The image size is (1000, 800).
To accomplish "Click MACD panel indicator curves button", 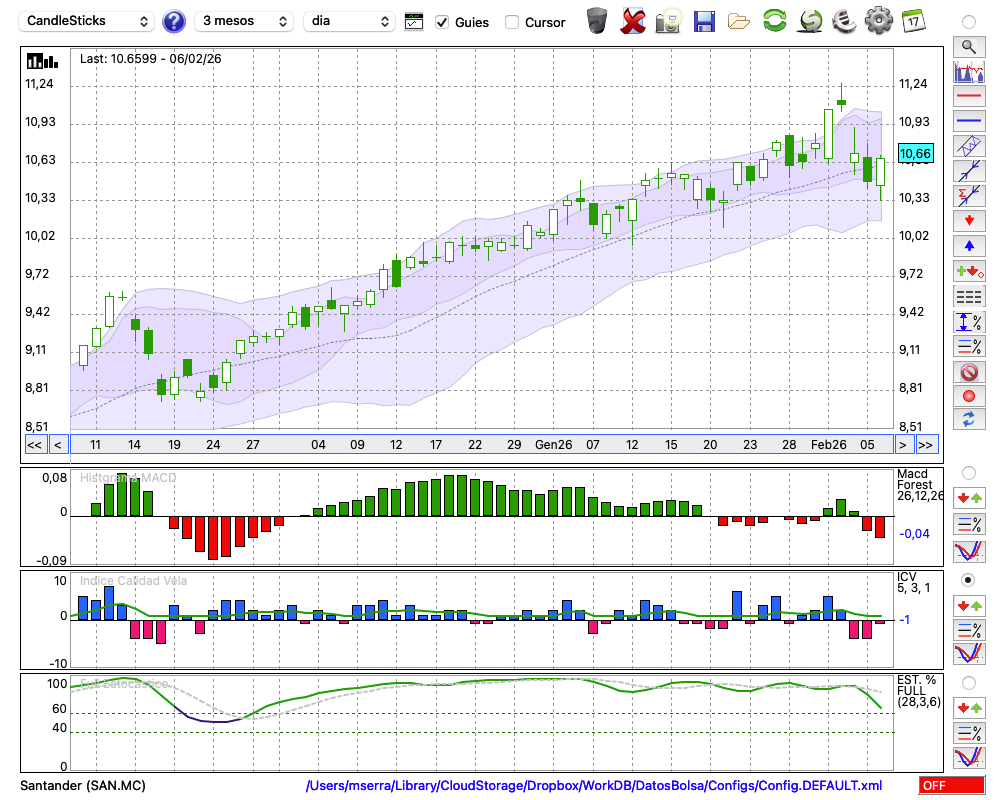I will pyautogui.click(x=969, y=551).
